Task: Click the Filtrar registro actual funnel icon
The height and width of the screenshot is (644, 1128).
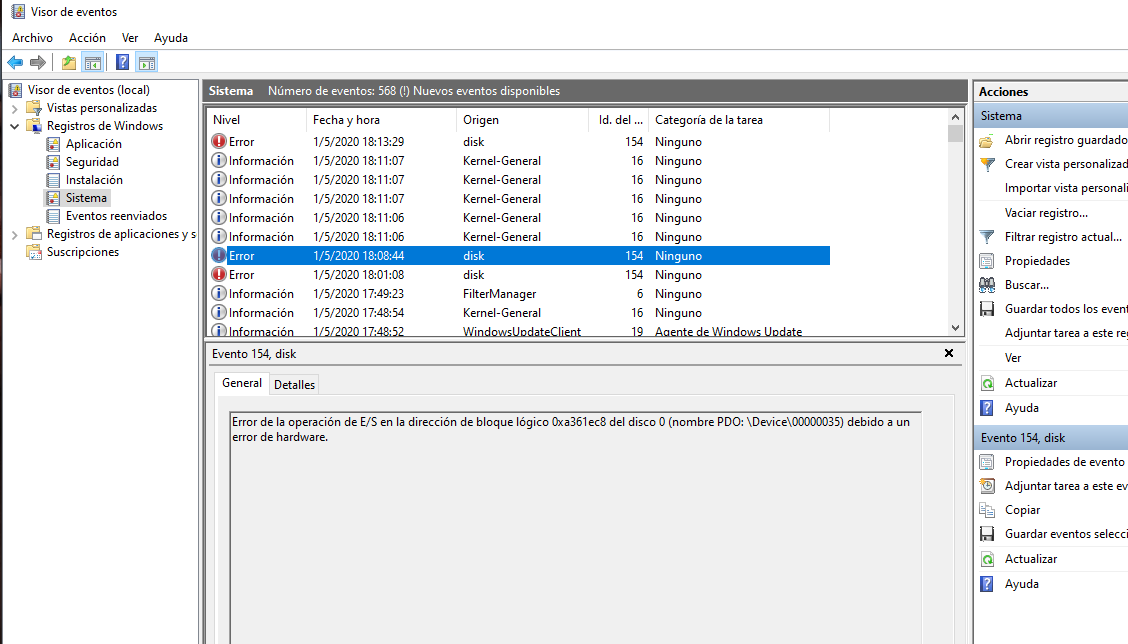Action: tap(987, 237)
